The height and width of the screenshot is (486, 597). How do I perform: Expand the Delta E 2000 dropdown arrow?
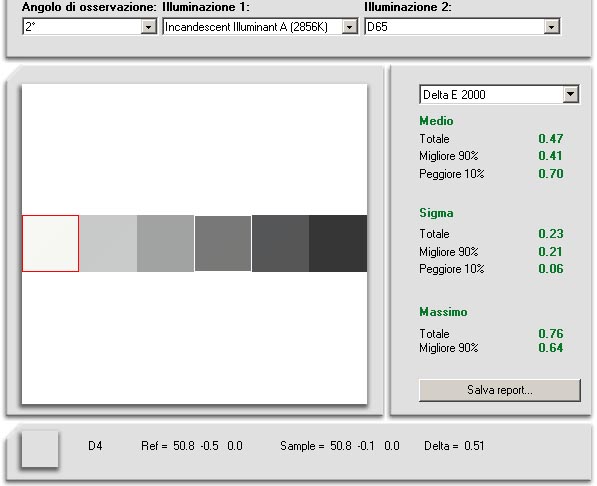570,94
